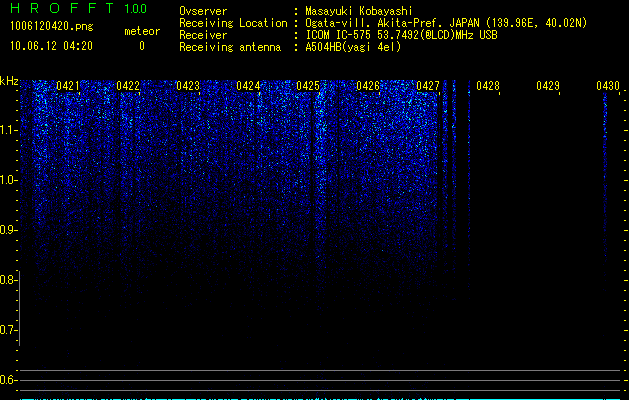Screen dimensions: 629x400
Task: Click the date stamp 10.06.12 04:20
Action: pos(51,46)
